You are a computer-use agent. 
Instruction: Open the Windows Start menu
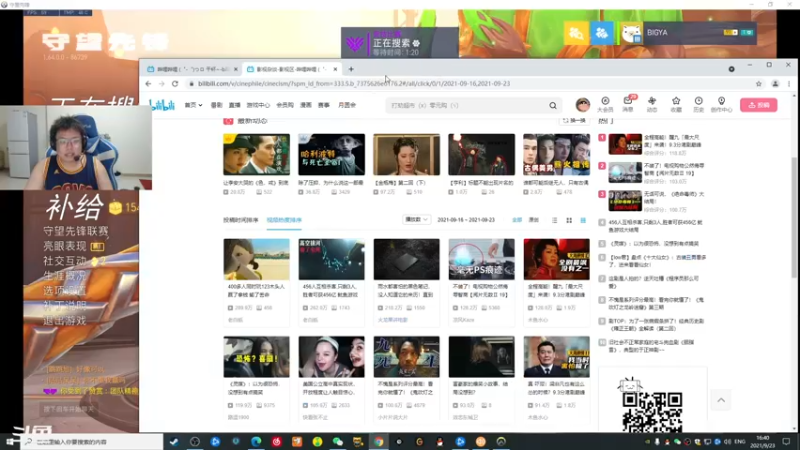(x=10, y=441)
